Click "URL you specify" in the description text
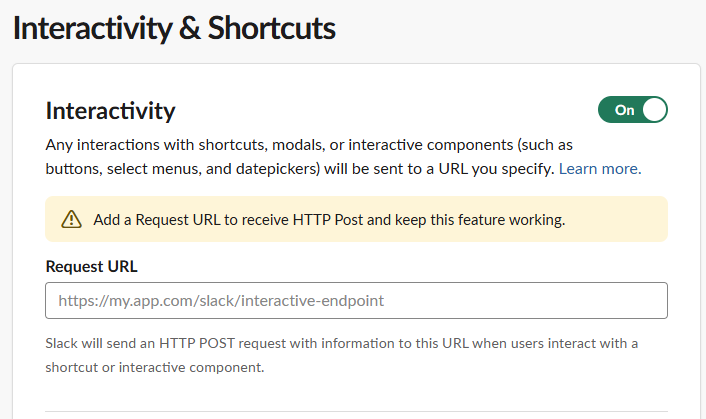The height and width of the screenshot is (419, 706). [x=497, y=169]
